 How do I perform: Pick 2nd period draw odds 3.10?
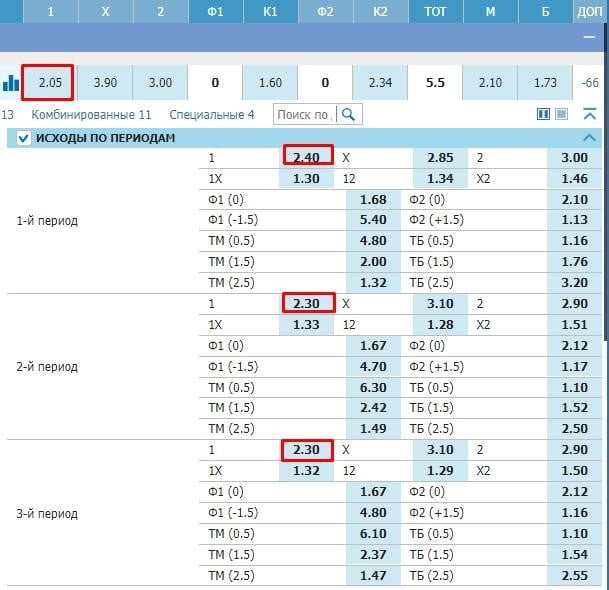click(x=440, y=304)
